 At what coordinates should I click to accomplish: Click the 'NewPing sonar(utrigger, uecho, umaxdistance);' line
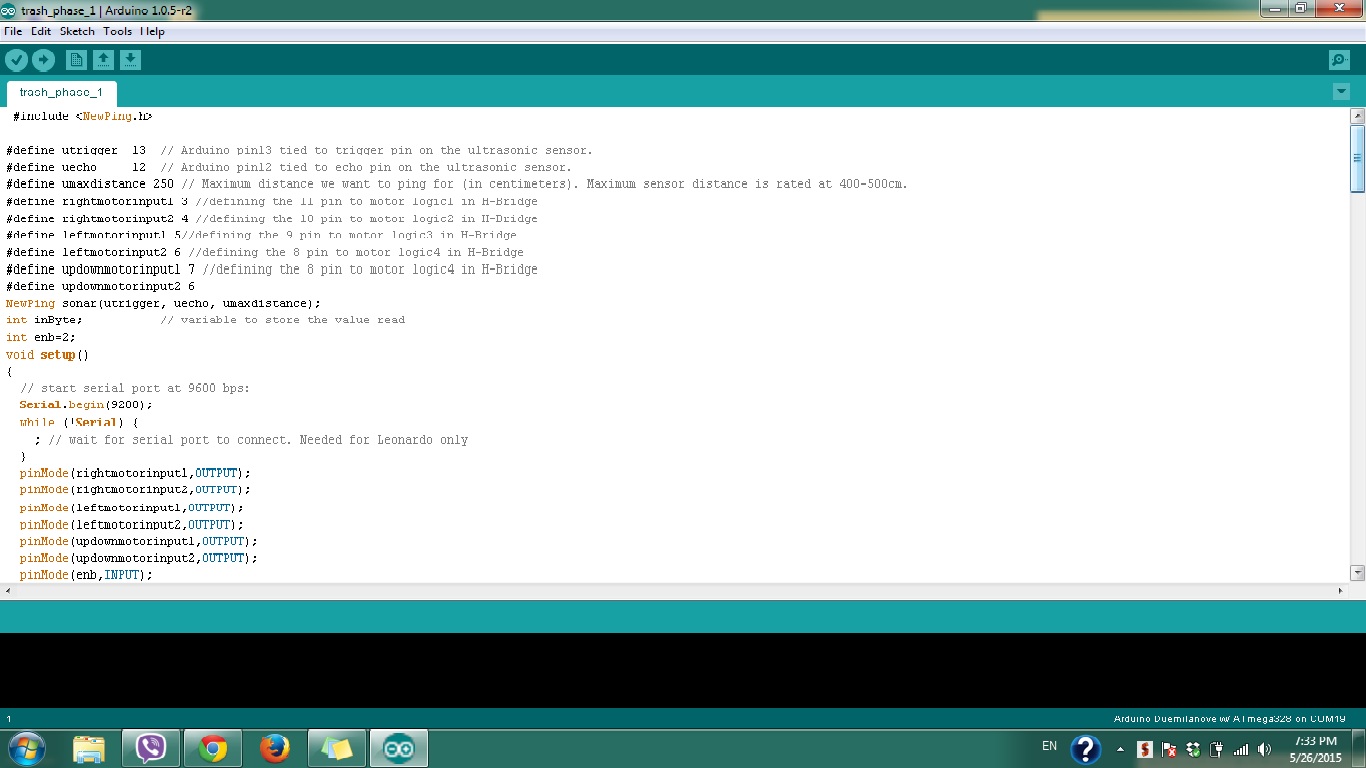click(163, 303)
